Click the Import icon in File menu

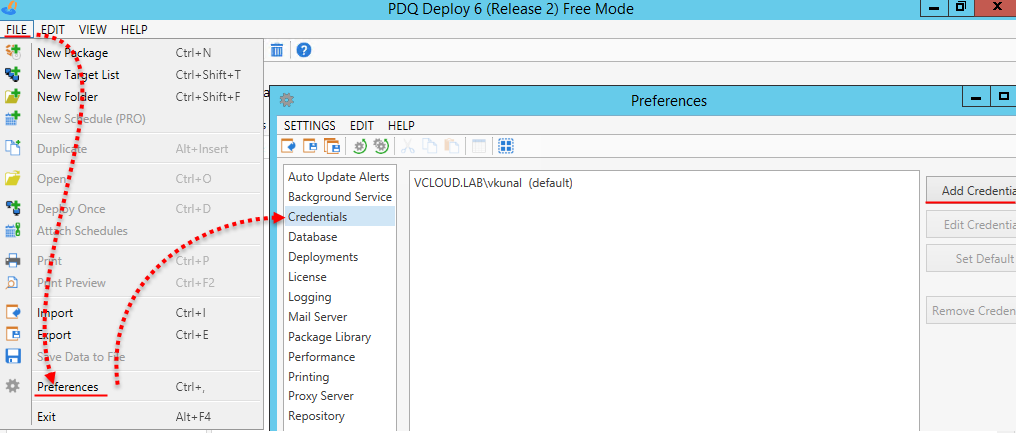(x=13, y=313)
